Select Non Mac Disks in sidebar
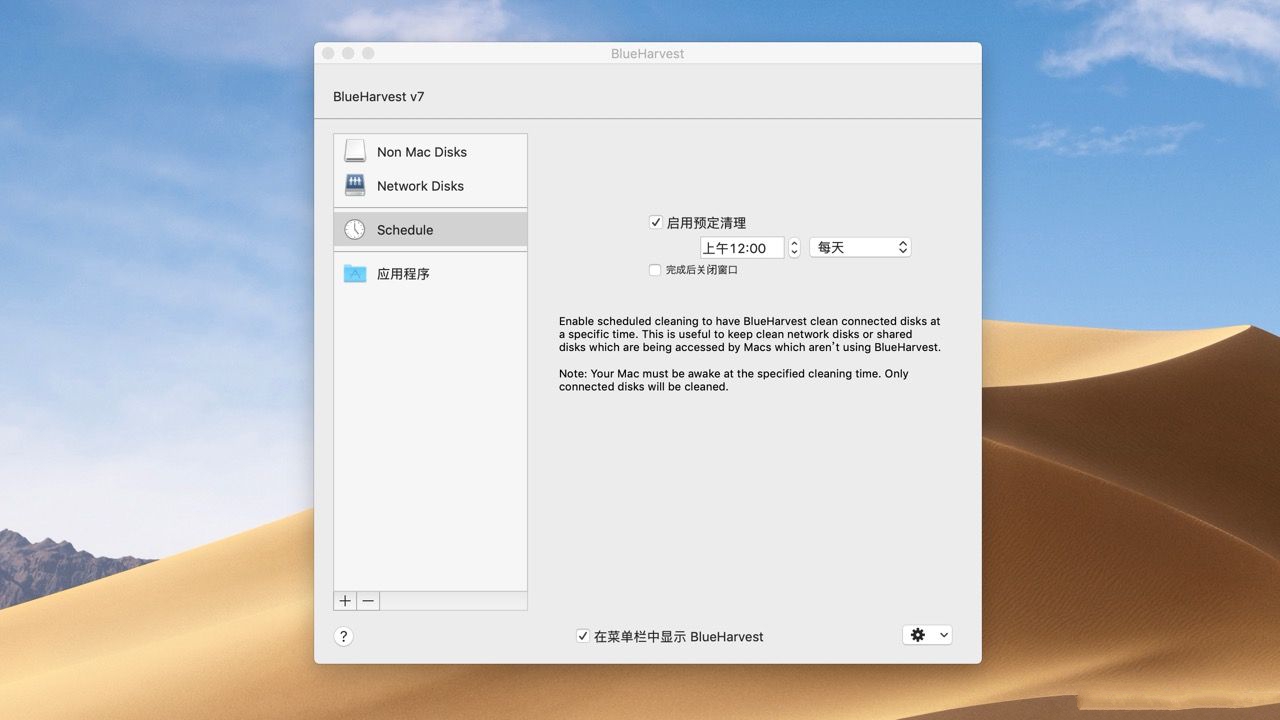 click(430, 151)
